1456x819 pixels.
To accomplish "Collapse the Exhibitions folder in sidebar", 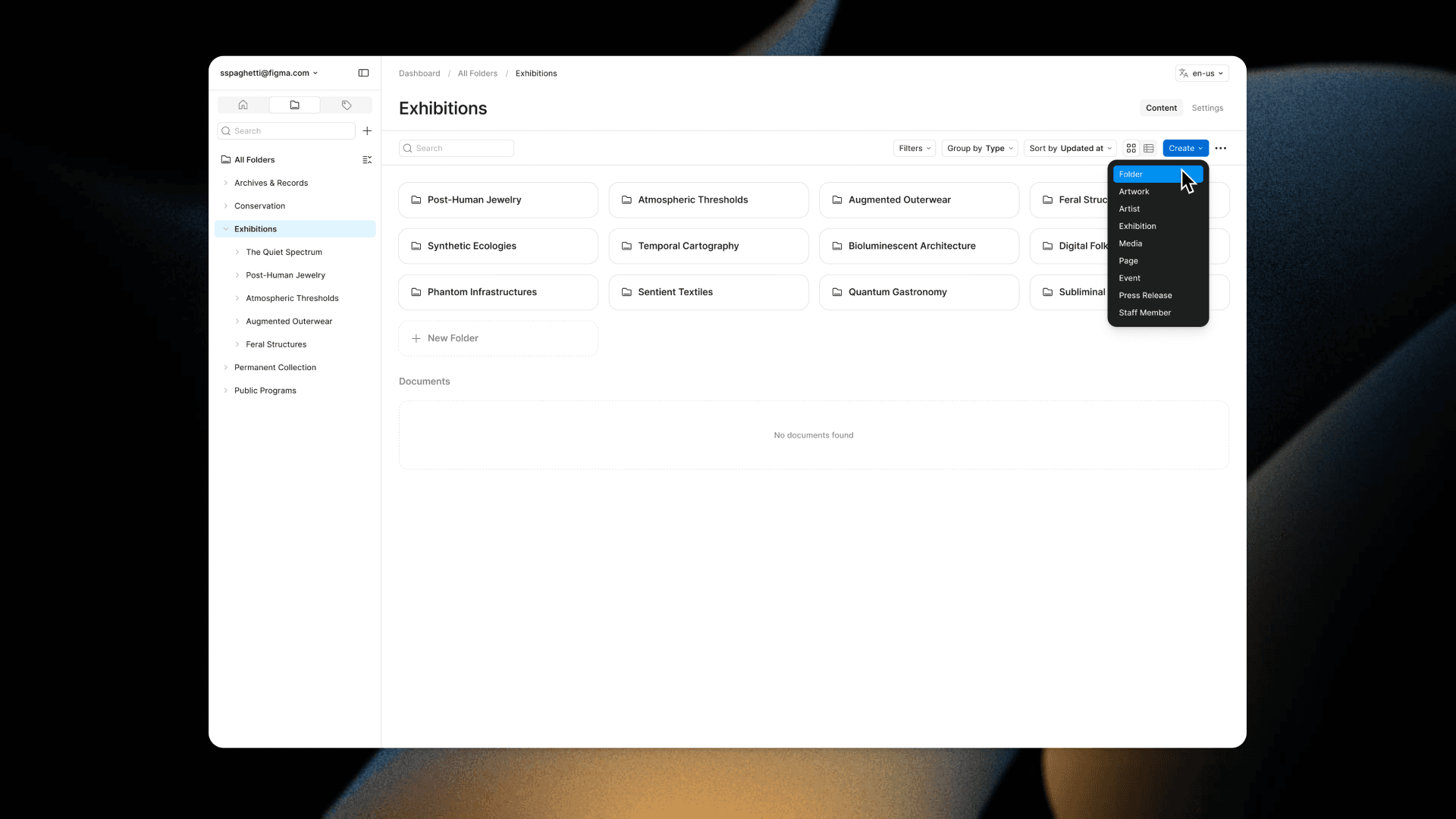I will [x=225, y=229].
